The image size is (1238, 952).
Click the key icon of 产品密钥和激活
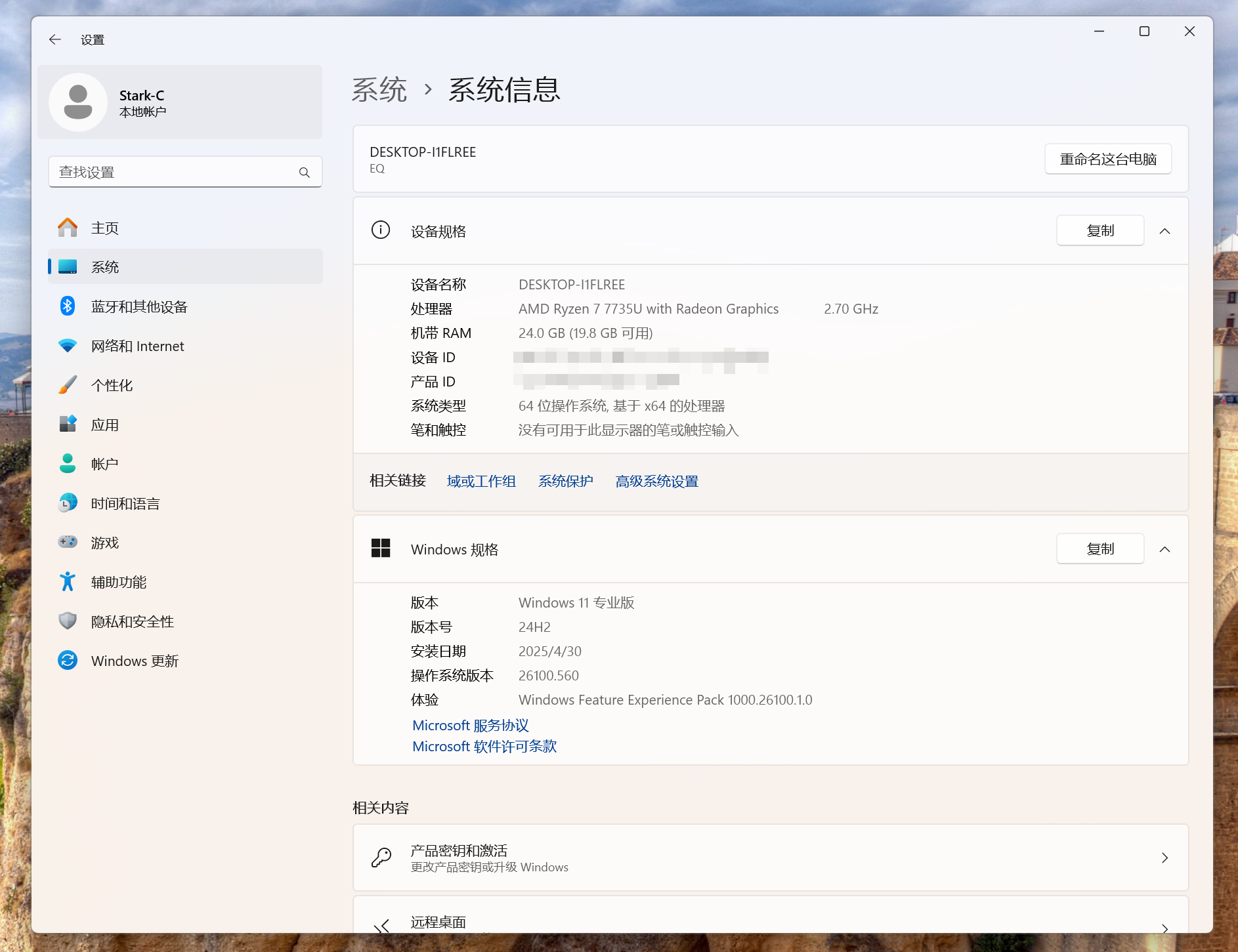click(x=381, y=858)
